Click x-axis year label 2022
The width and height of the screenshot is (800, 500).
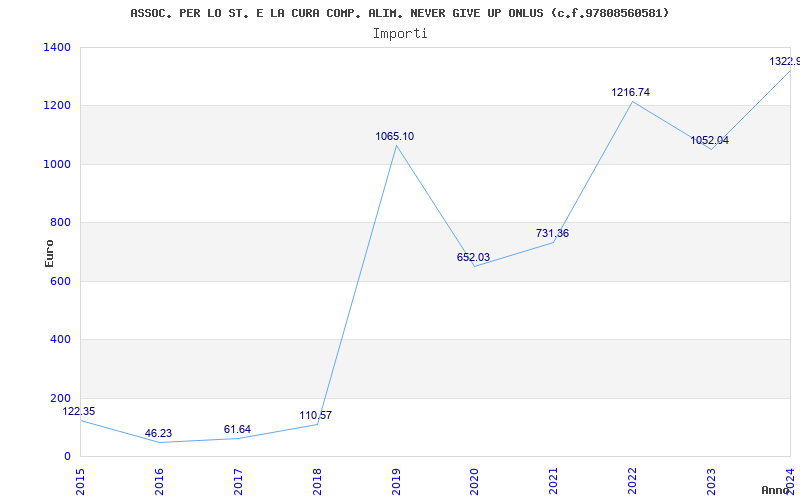(x=633, y=481)
